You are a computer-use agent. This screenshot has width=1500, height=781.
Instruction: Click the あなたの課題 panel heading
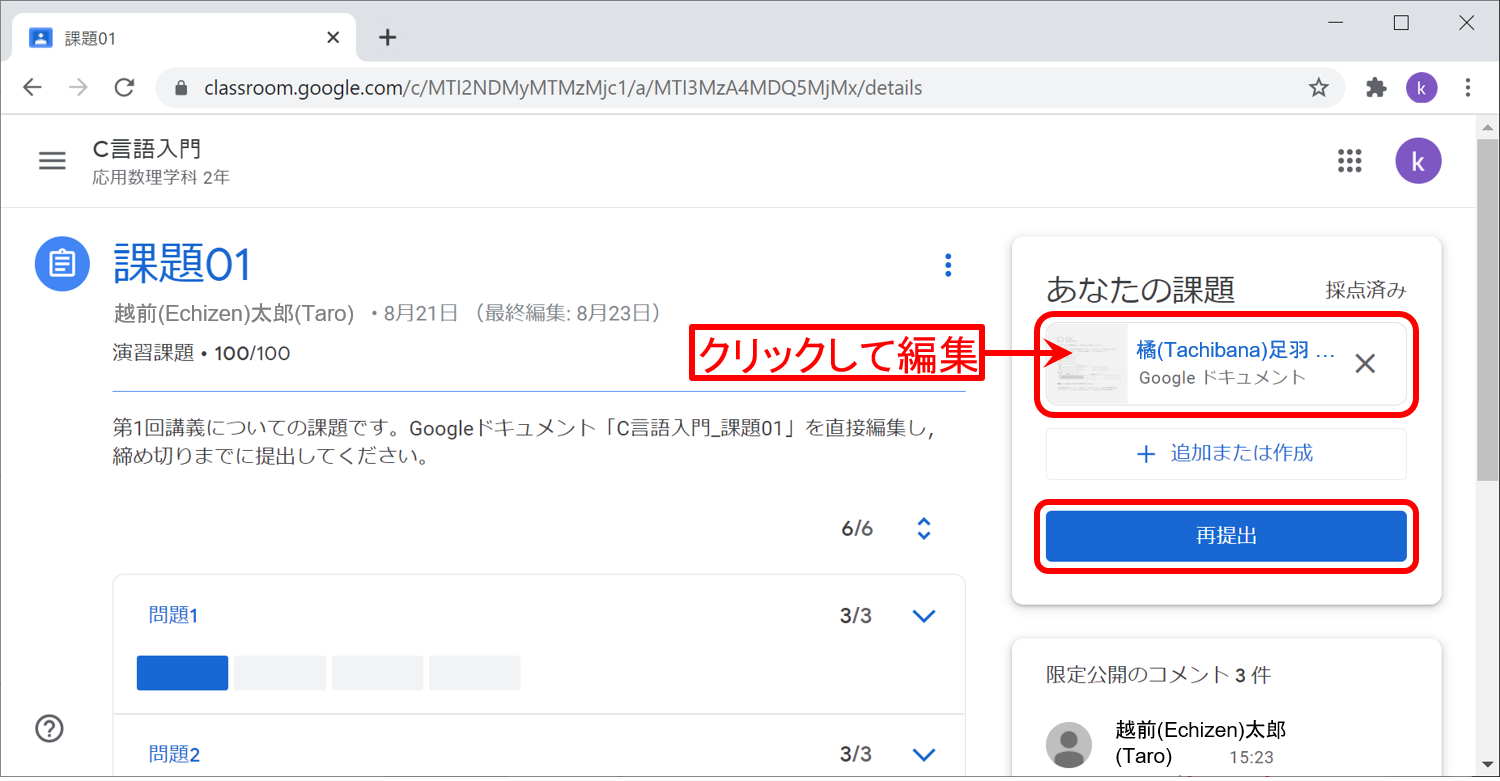pyautogui.click(x=1140, y=290)
